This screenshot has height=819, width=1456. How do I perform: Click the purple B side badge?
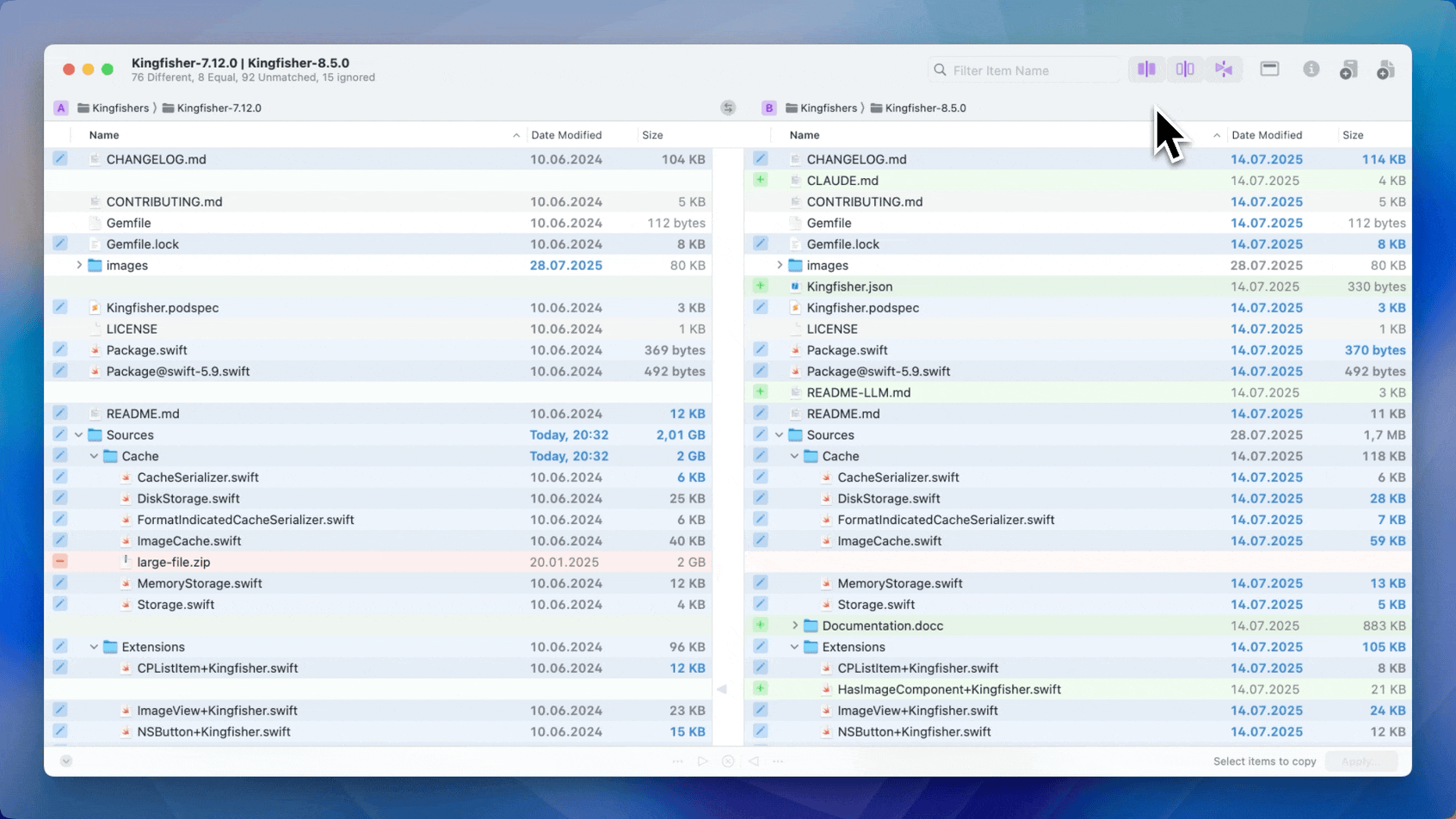coord(768,108)
